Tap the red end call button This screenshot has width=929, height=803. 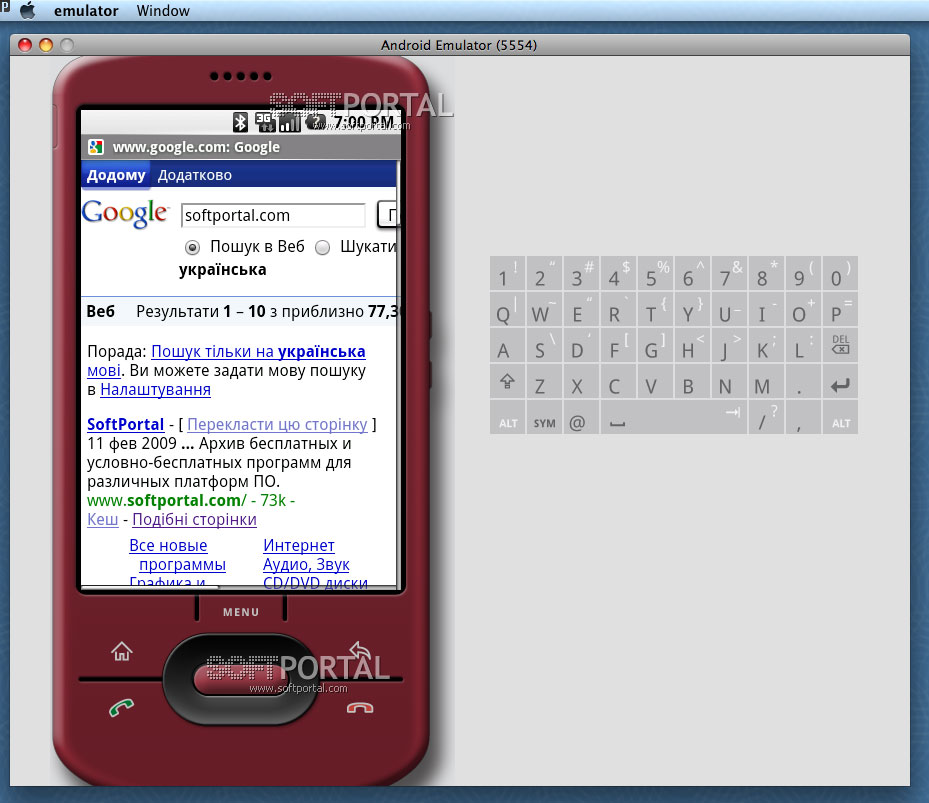pyautogui.click(x=360, y=708)
